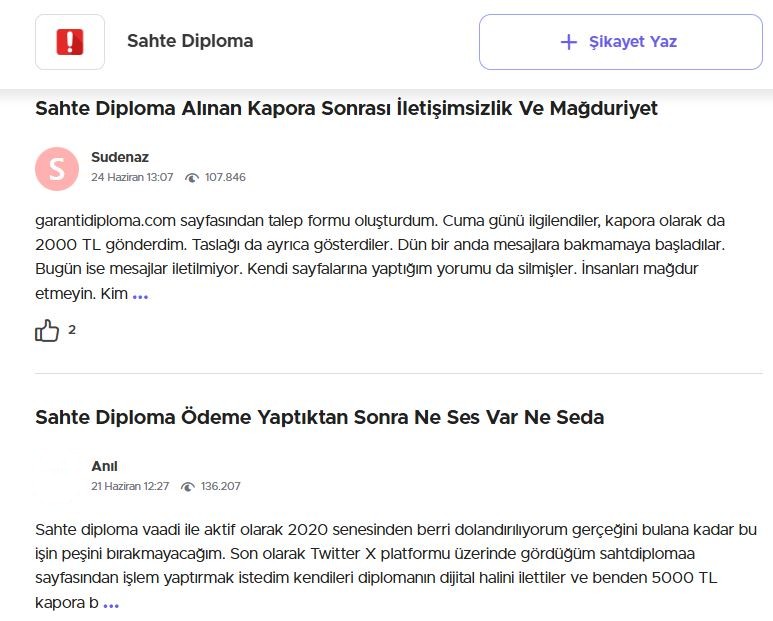The height and width of the screenshot is (621, 773).
Task: Click Sudenaz's pink S avatar
Action: coord(57,169)
